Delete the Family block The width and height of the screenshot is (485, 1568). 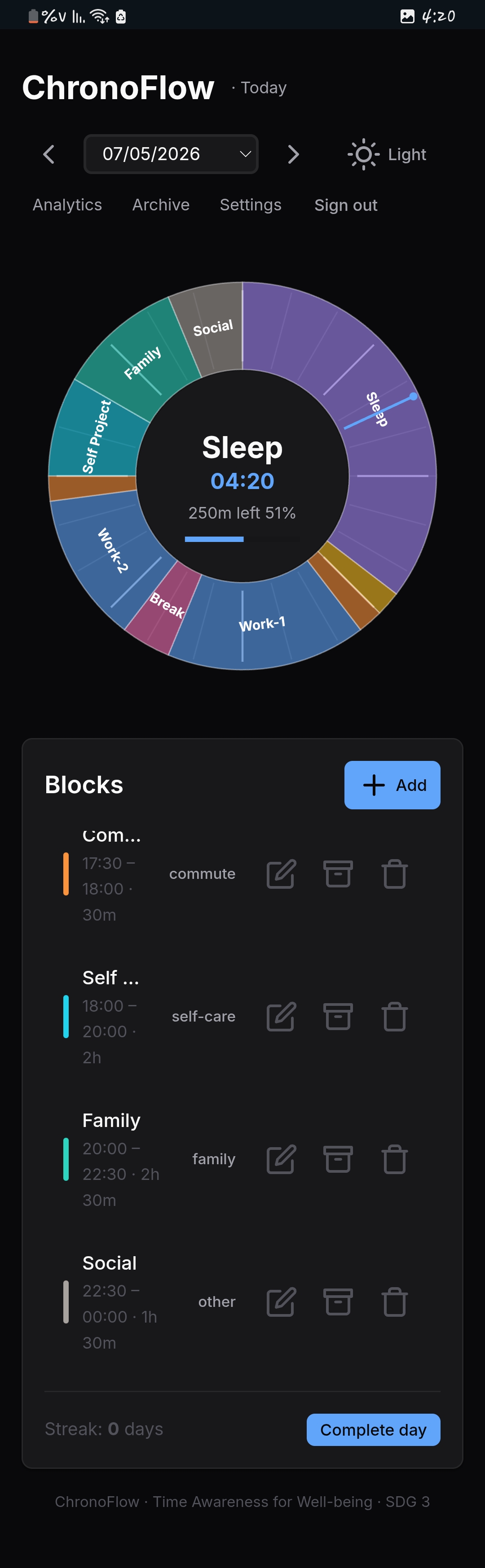pyautogui.click(x=394, y=1159)
